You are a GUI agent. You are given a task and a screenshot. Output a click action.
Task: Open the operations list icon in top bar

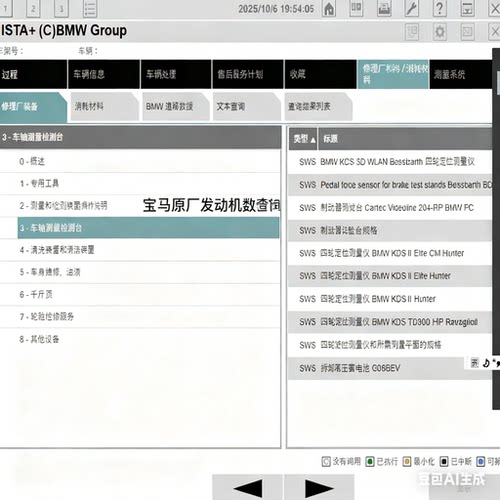90,9
